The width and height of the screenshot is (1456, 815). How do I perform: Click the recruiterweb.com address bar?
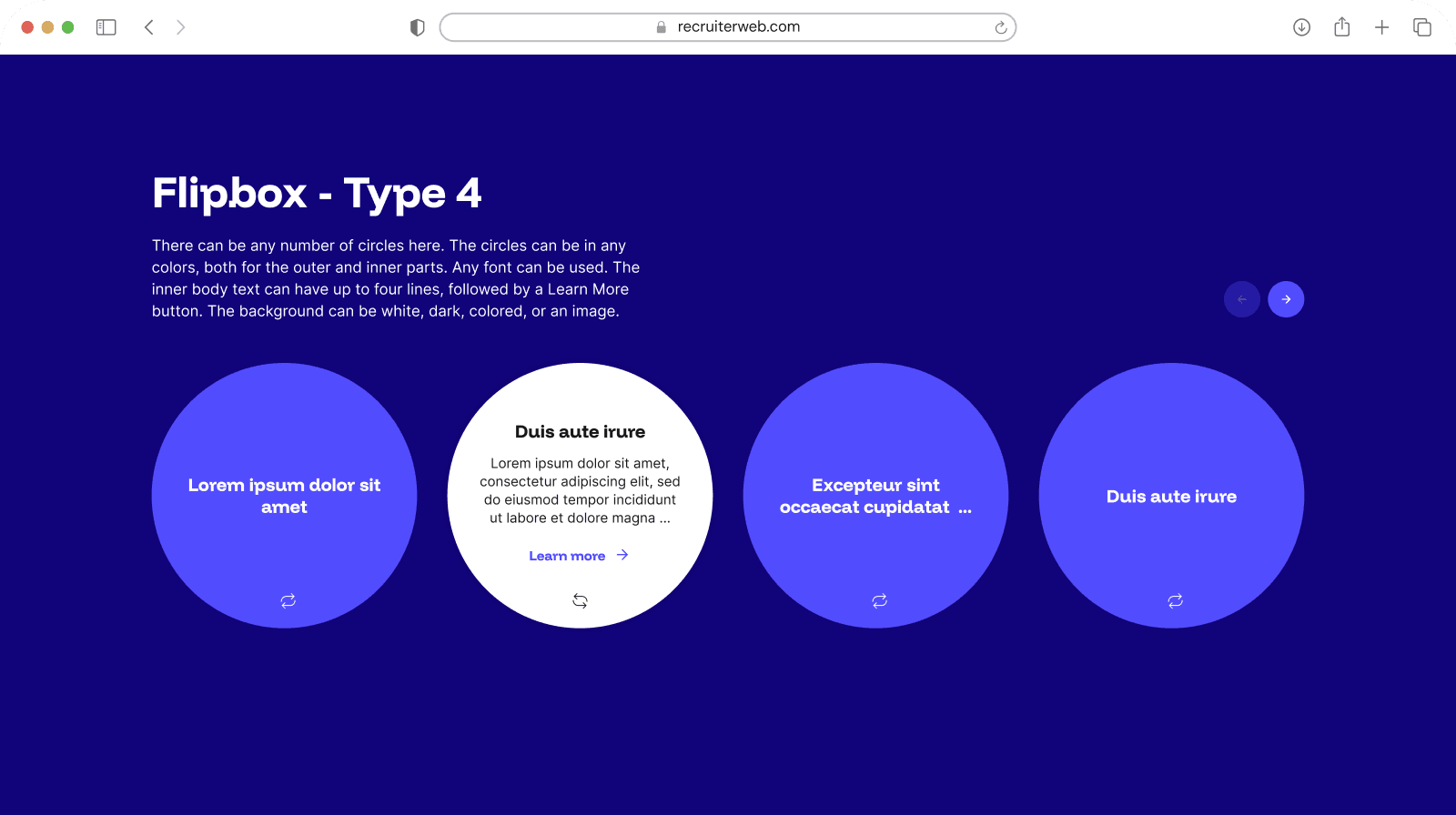[728, 27]
